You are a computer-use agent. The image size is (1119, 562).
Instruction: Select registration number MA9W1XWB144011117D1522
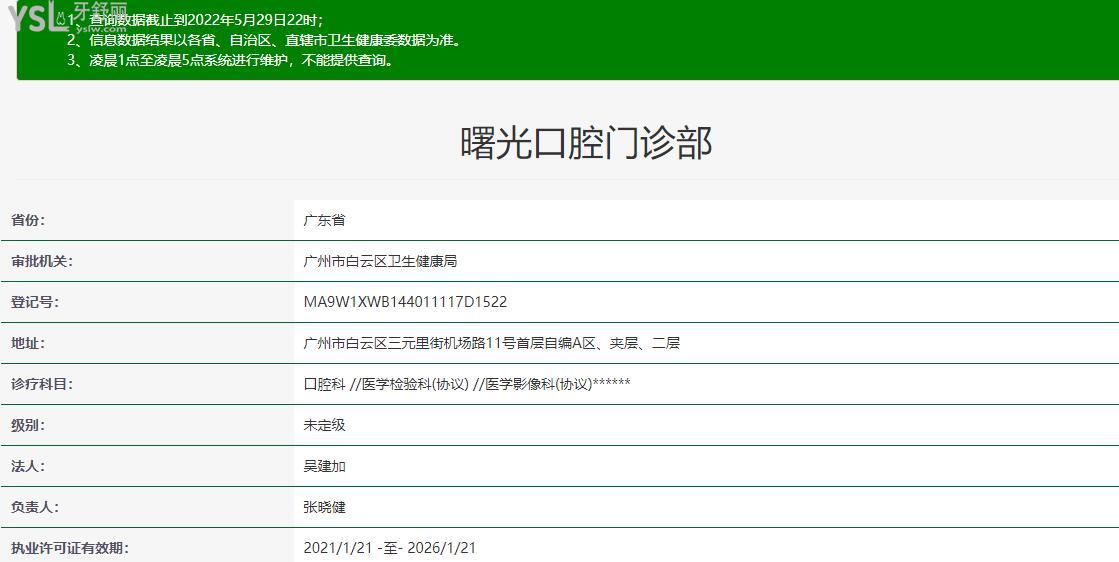405,302
